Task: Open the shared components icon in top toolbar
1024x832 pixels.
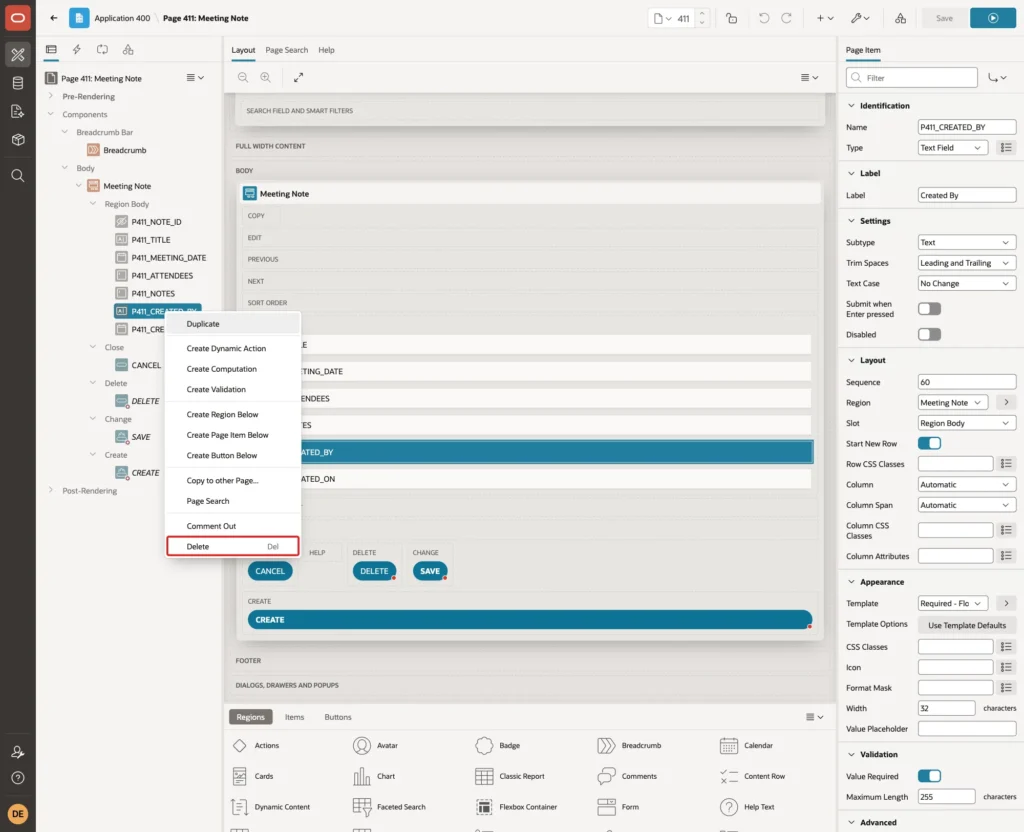Action: pos(900,18)
